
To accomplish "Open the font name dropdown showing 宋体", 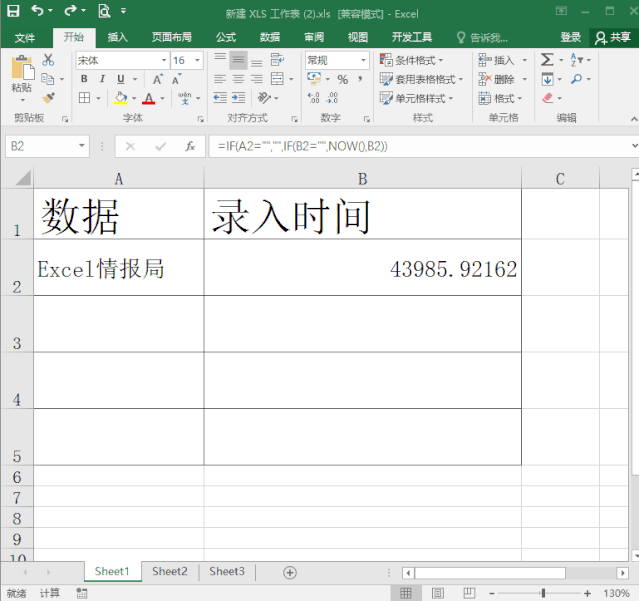I will tap(163, 60).
